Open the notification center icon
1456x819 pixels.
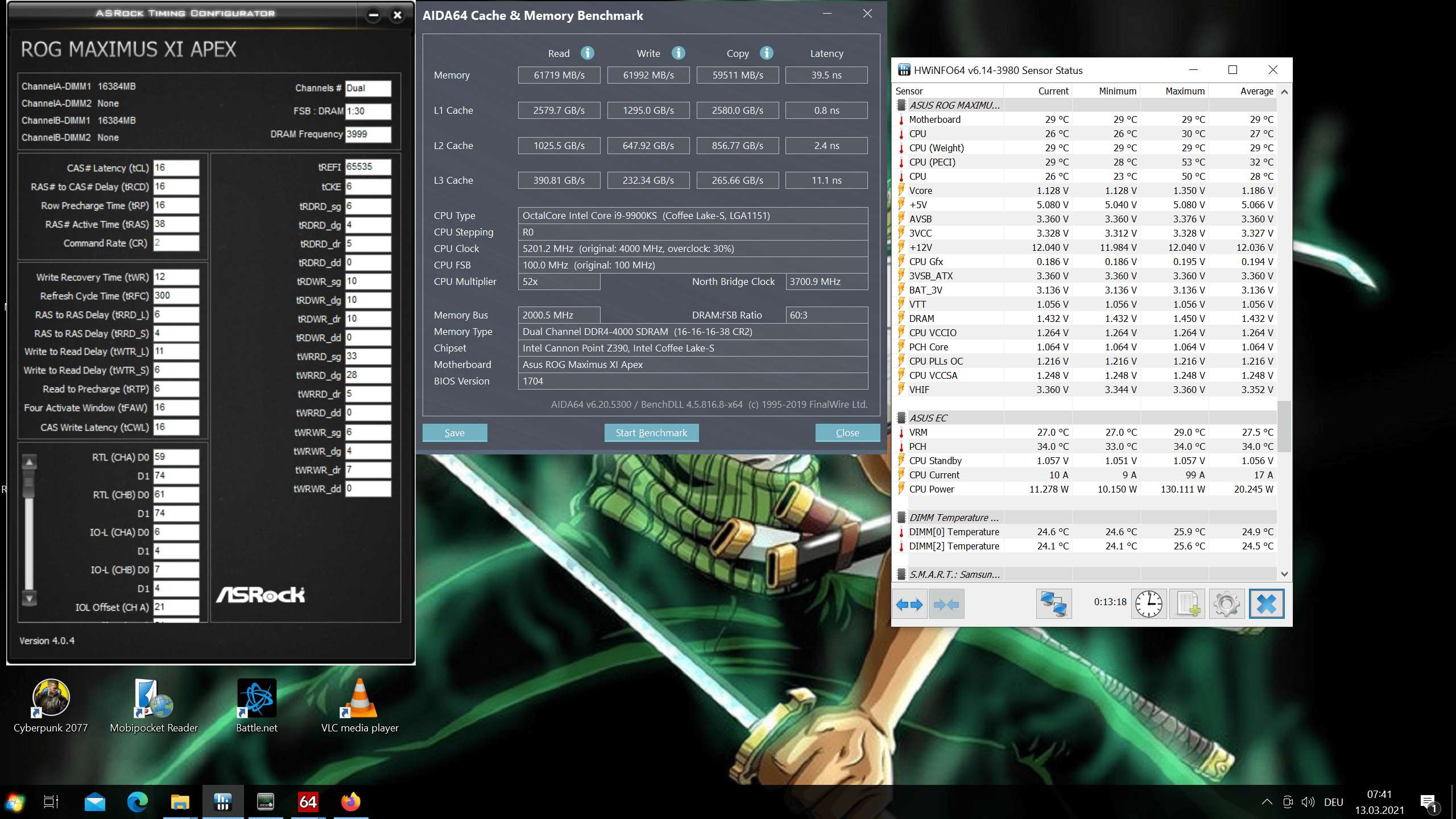1429,803
